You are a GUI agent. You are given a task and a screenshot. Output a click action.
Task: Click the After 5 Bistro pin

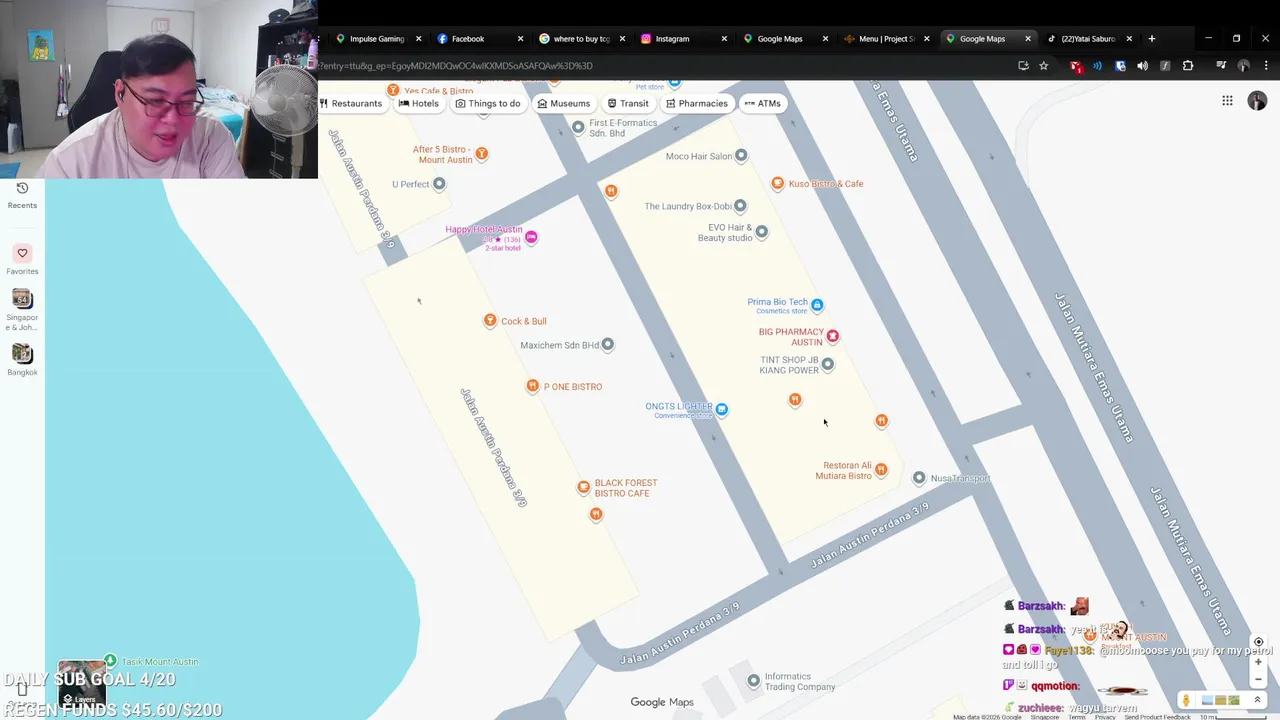[x=482, y=153]
